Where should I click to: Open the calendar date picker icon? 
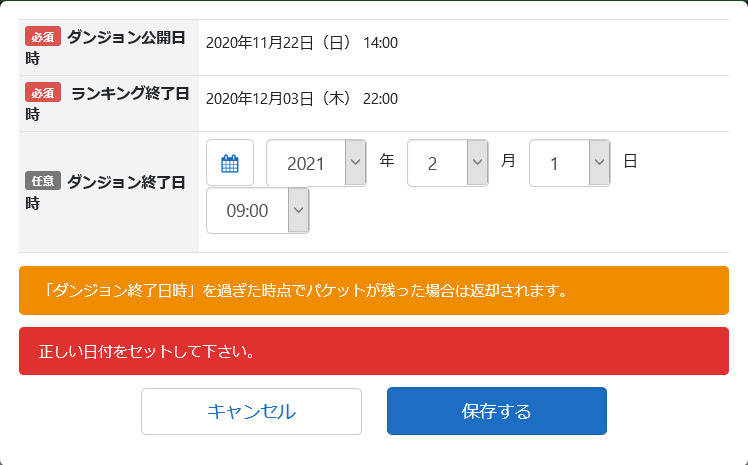[x=230, y=163]
